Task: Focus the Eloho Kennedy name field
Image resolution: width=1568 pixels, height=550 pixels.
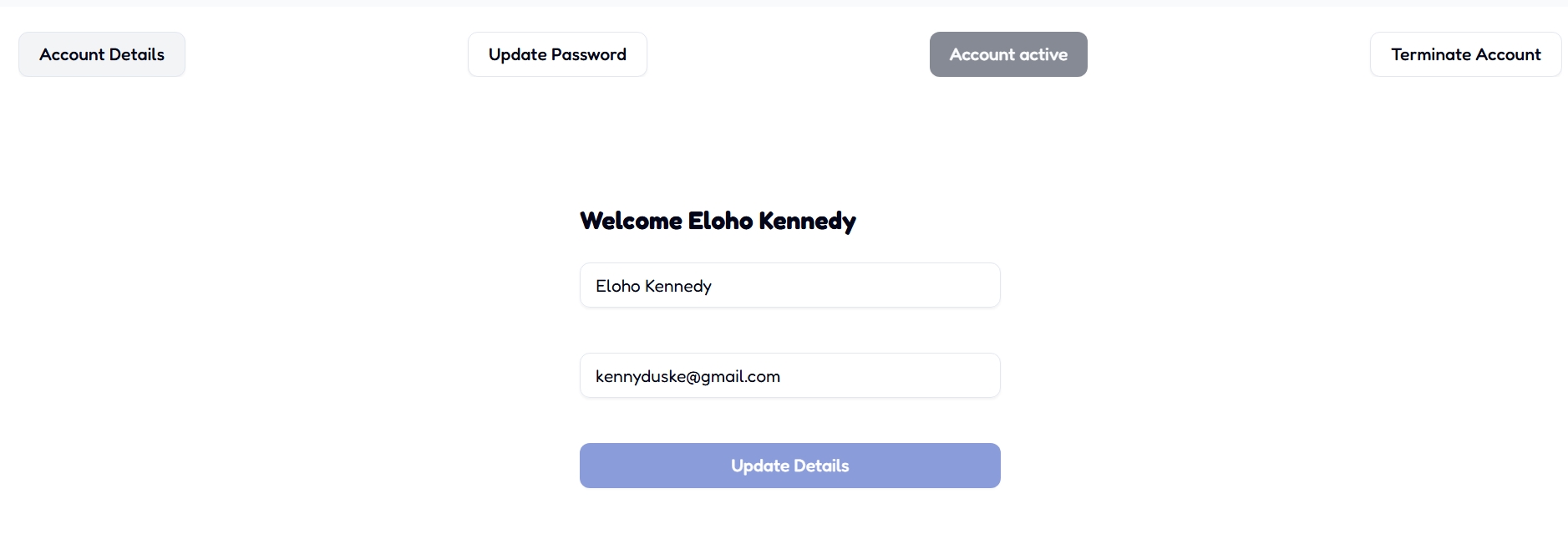Action: (790, 285)
